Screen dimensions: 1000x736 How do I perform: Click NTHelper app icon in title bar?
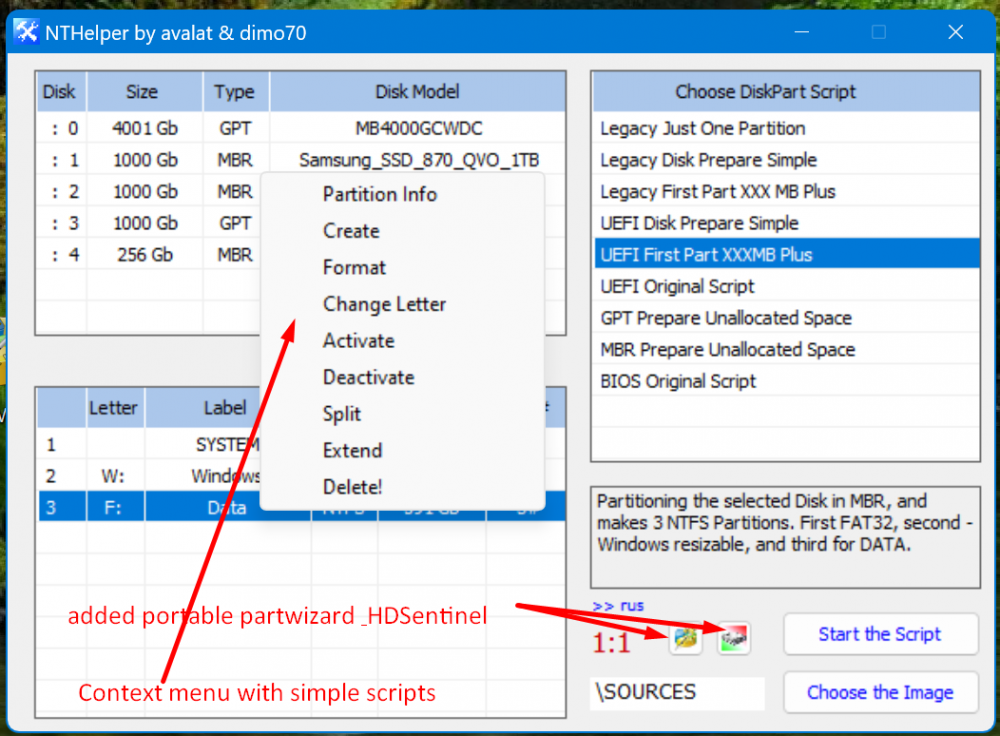pos(26,32)
